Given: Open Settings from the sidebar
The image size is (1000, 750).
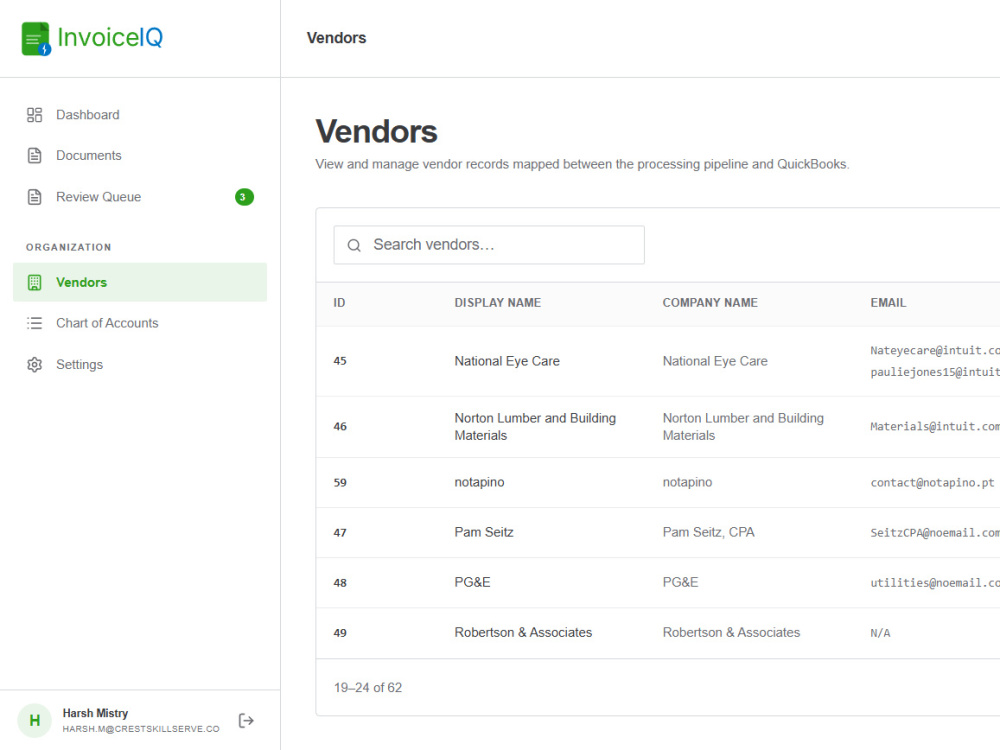Looking at the screenshot, I should click(140, 365).
